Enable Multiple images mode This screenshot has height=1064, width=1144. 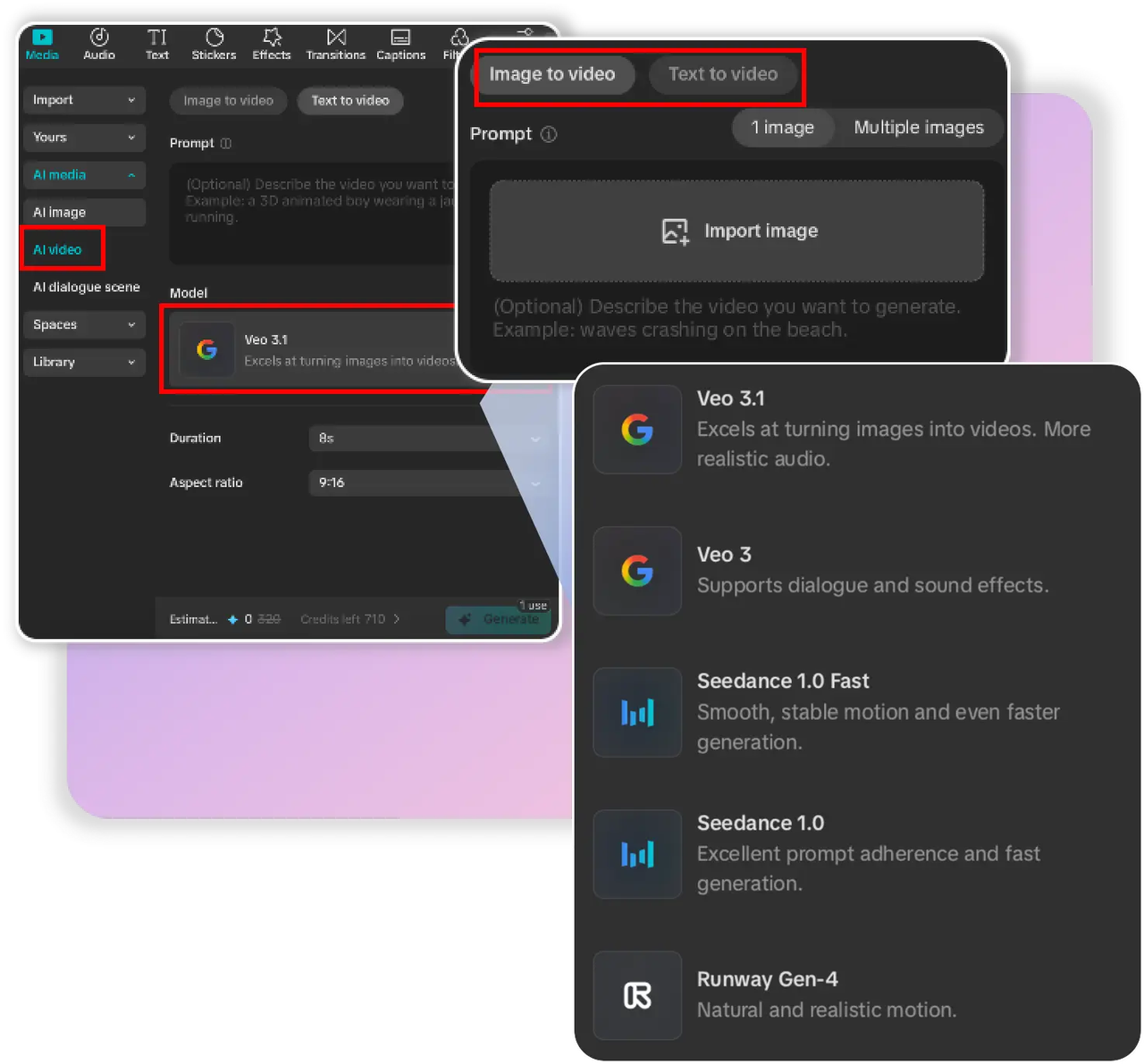click(919, 127)
